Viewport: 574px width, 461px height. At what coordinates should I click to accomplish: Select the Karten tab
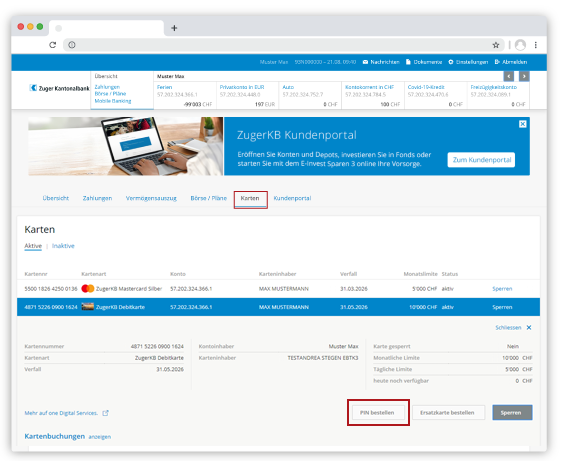pos(250,198)
